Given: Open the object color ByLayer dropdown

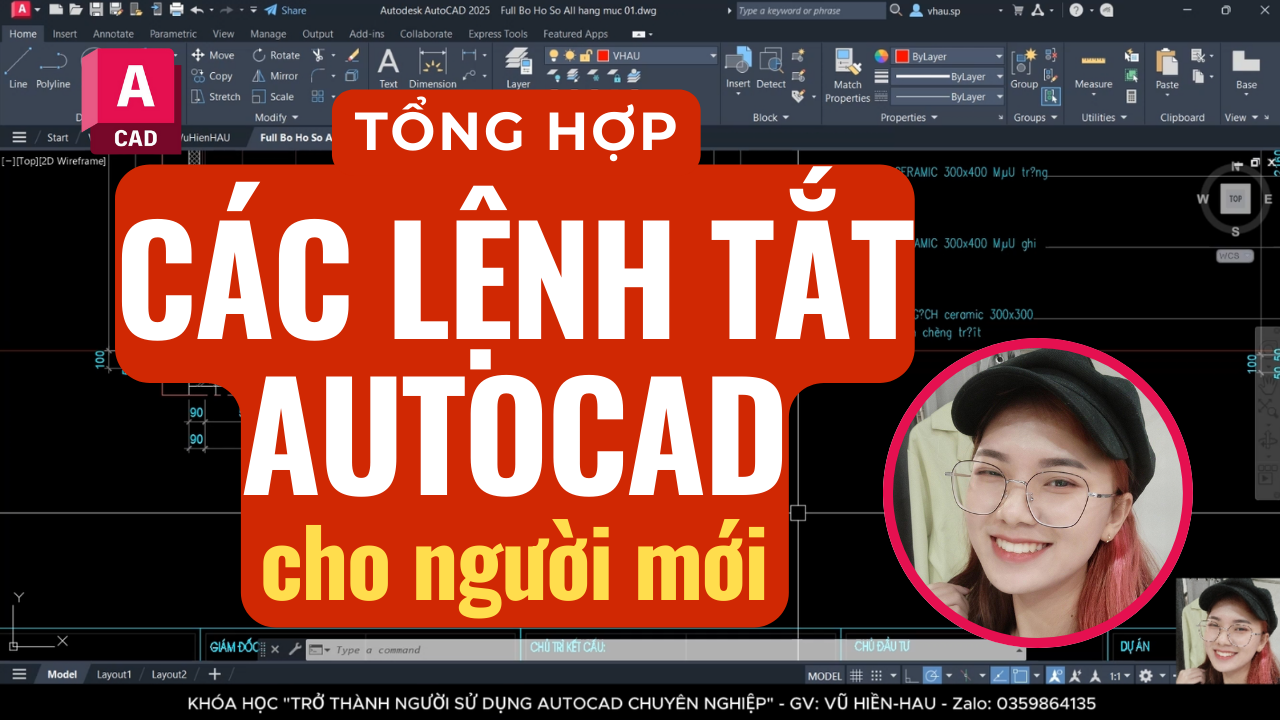Looking at the screenshot, I should coord(948,56).
